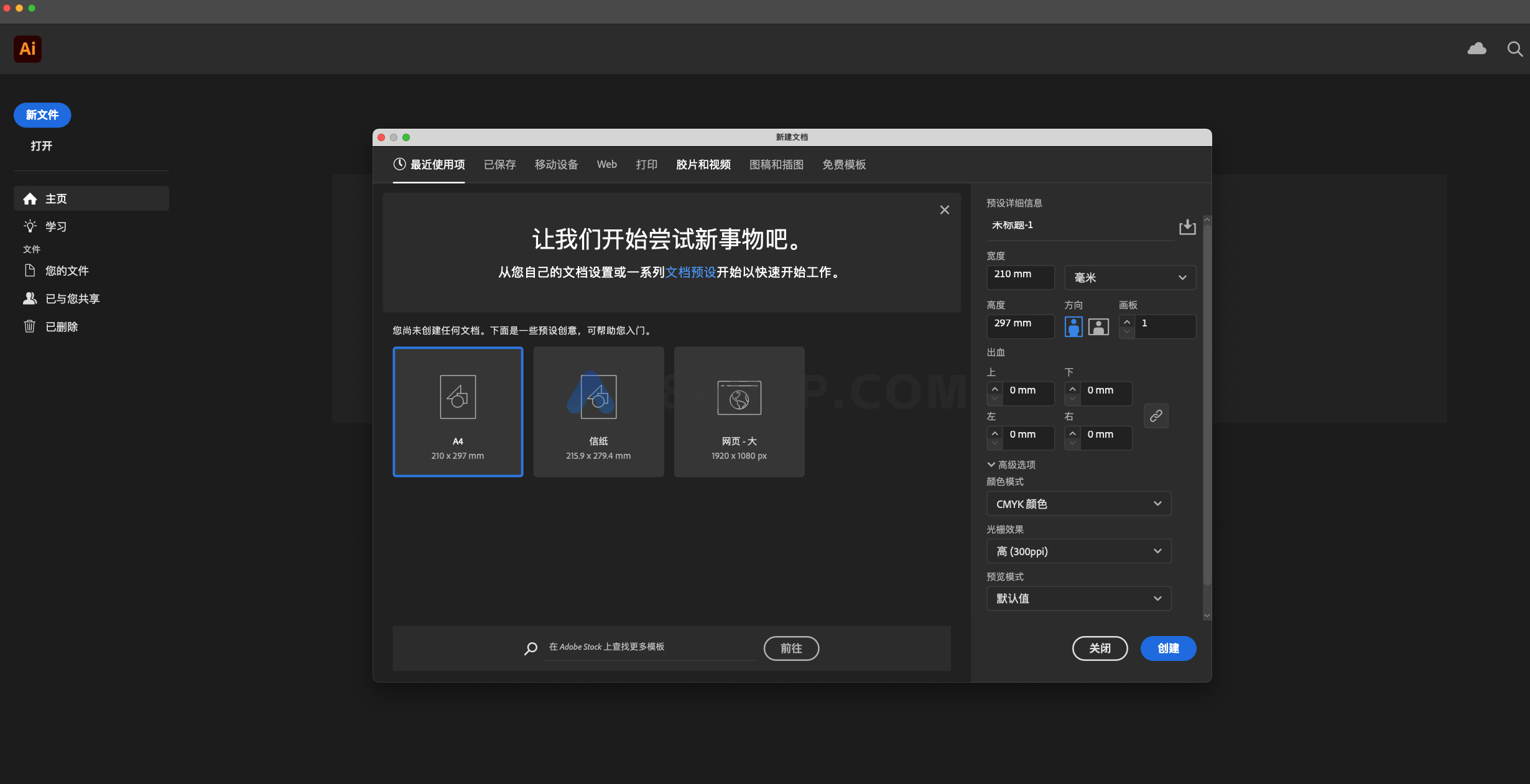Screen dimensions: 1530x784
Task: Click the left bleed 0 mm field
Action: pos(1029,438)
